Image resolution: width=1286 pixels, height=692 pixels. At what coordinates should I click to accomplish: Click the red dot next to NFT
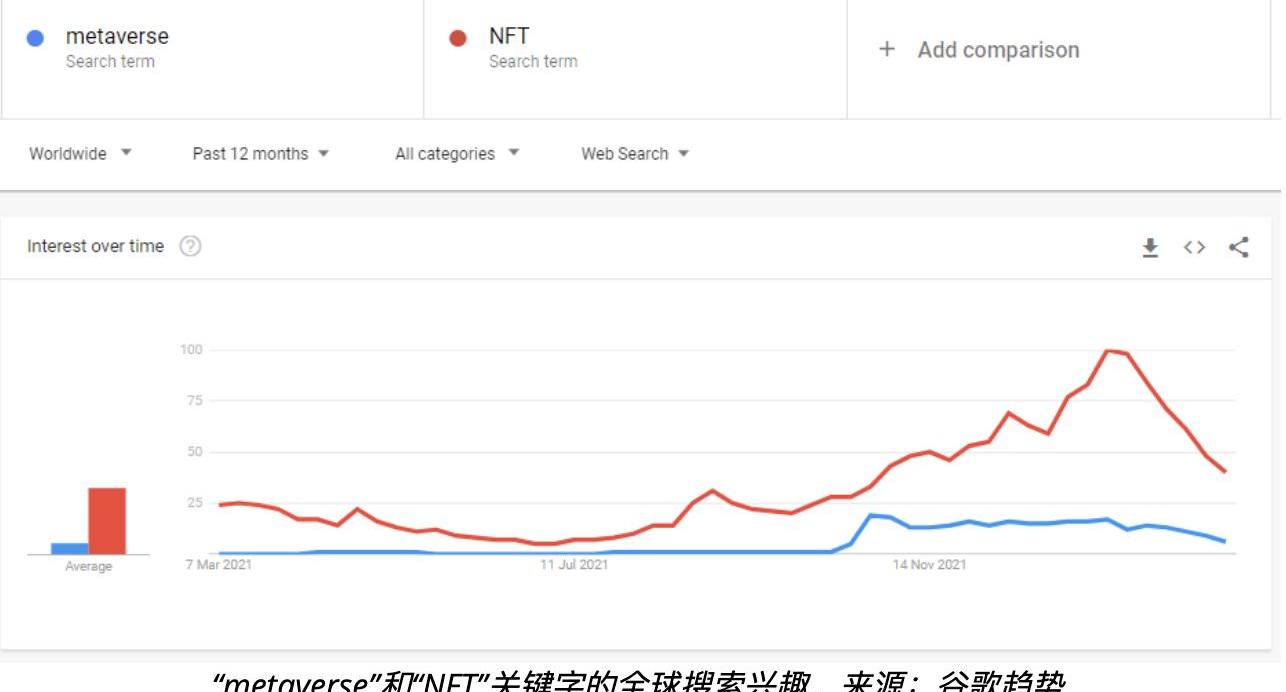[x=459, y=39]
